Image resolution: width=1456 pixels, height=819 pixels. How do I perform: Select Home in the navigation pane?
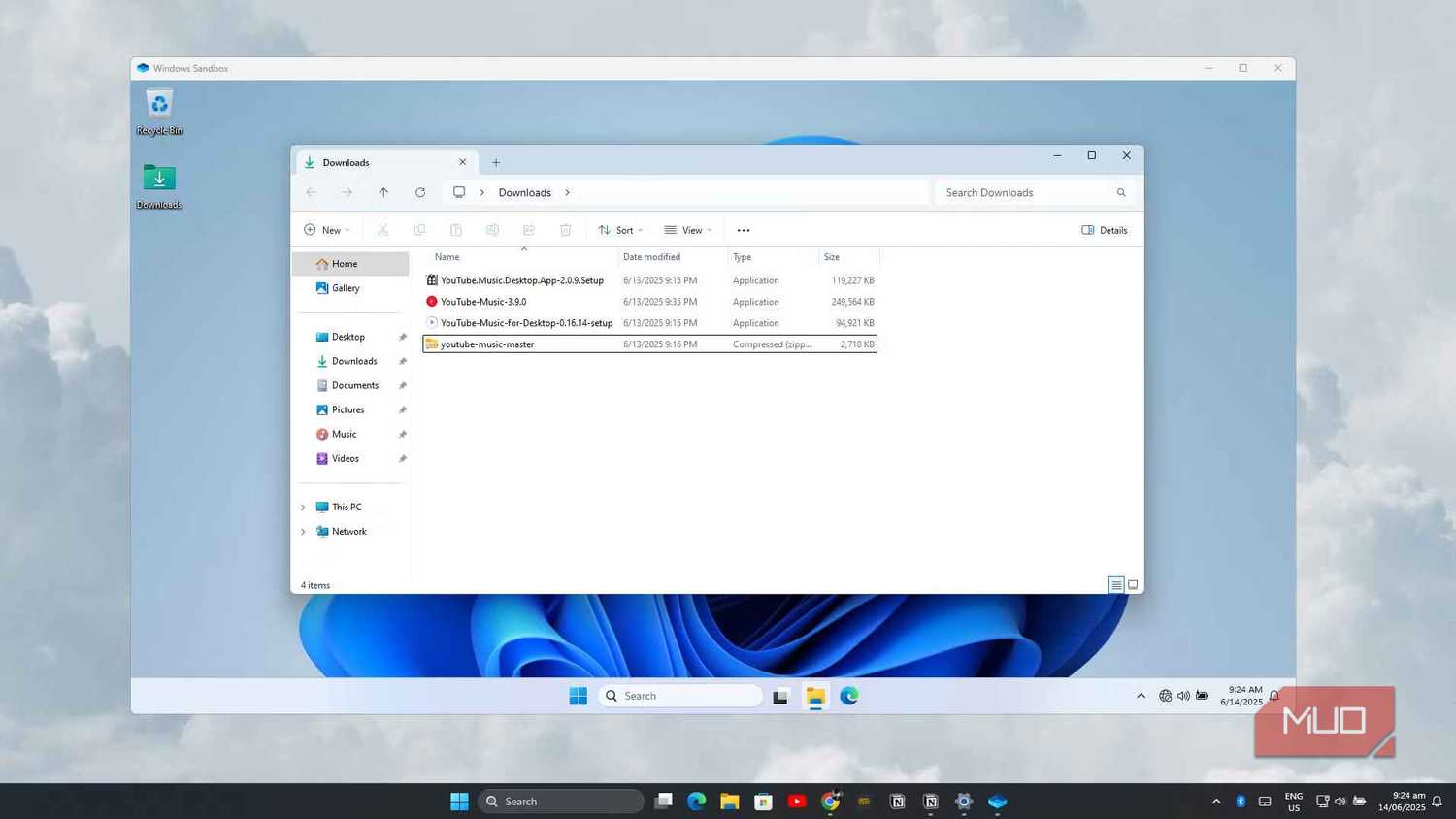351,264
